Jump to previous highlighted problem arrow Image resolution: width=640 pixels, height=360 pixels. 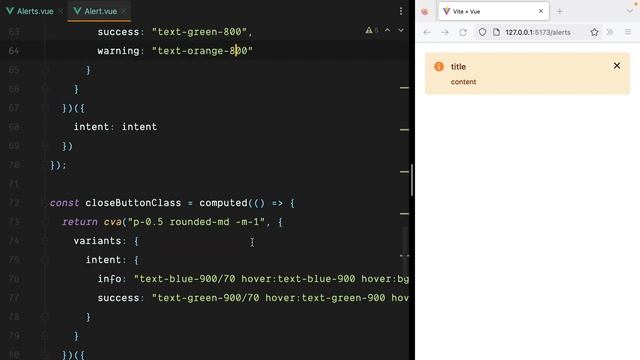tap(388, 30)
